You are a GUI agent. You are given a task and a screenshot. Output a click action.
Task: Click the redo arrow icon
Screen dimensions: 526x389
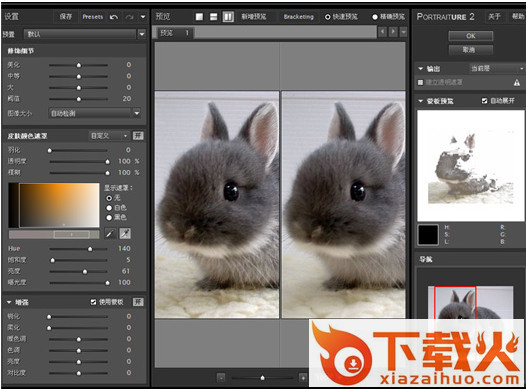(x=129, y=17)
